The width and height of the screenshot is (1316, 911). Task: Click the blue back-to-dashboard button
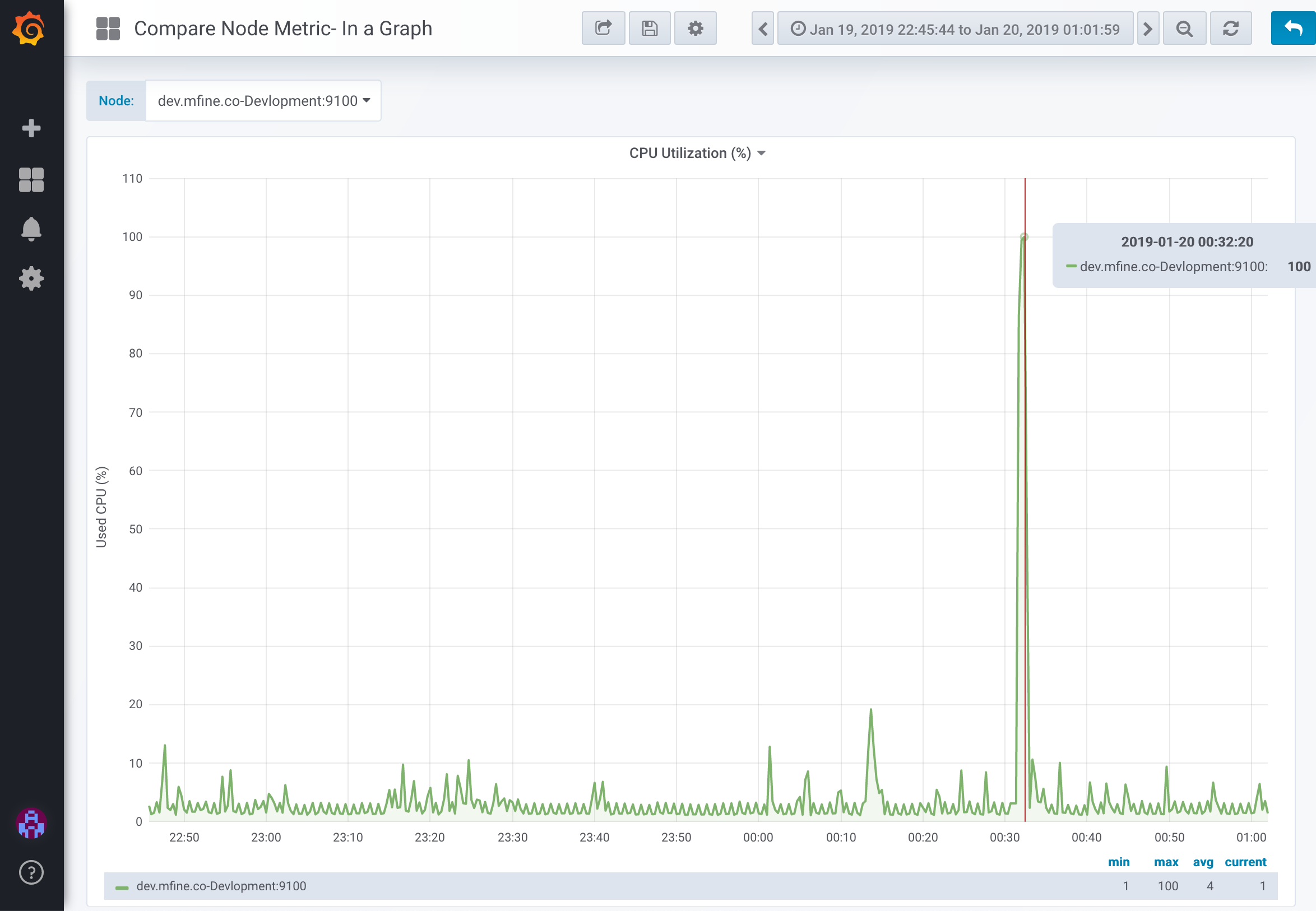[1292, 29]
